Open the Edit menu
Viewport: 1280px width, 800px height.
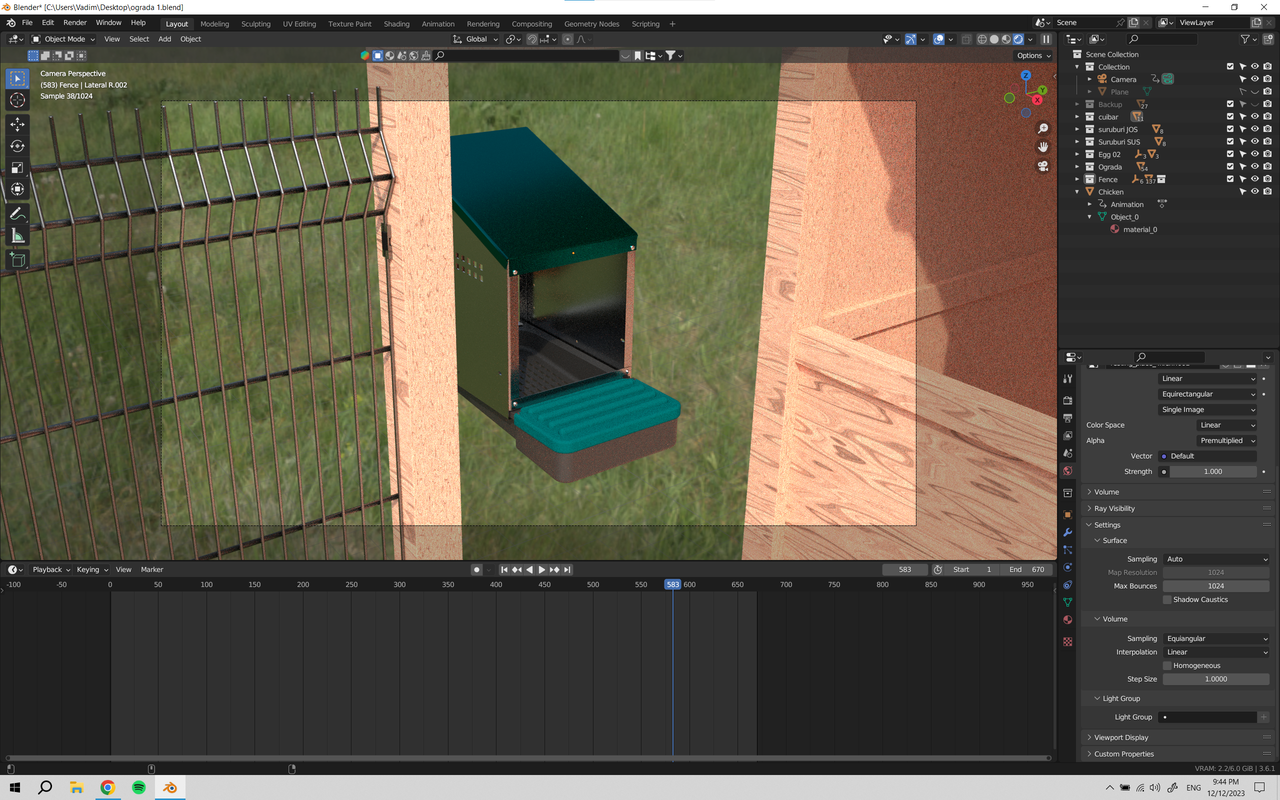[x=47, y=22]
